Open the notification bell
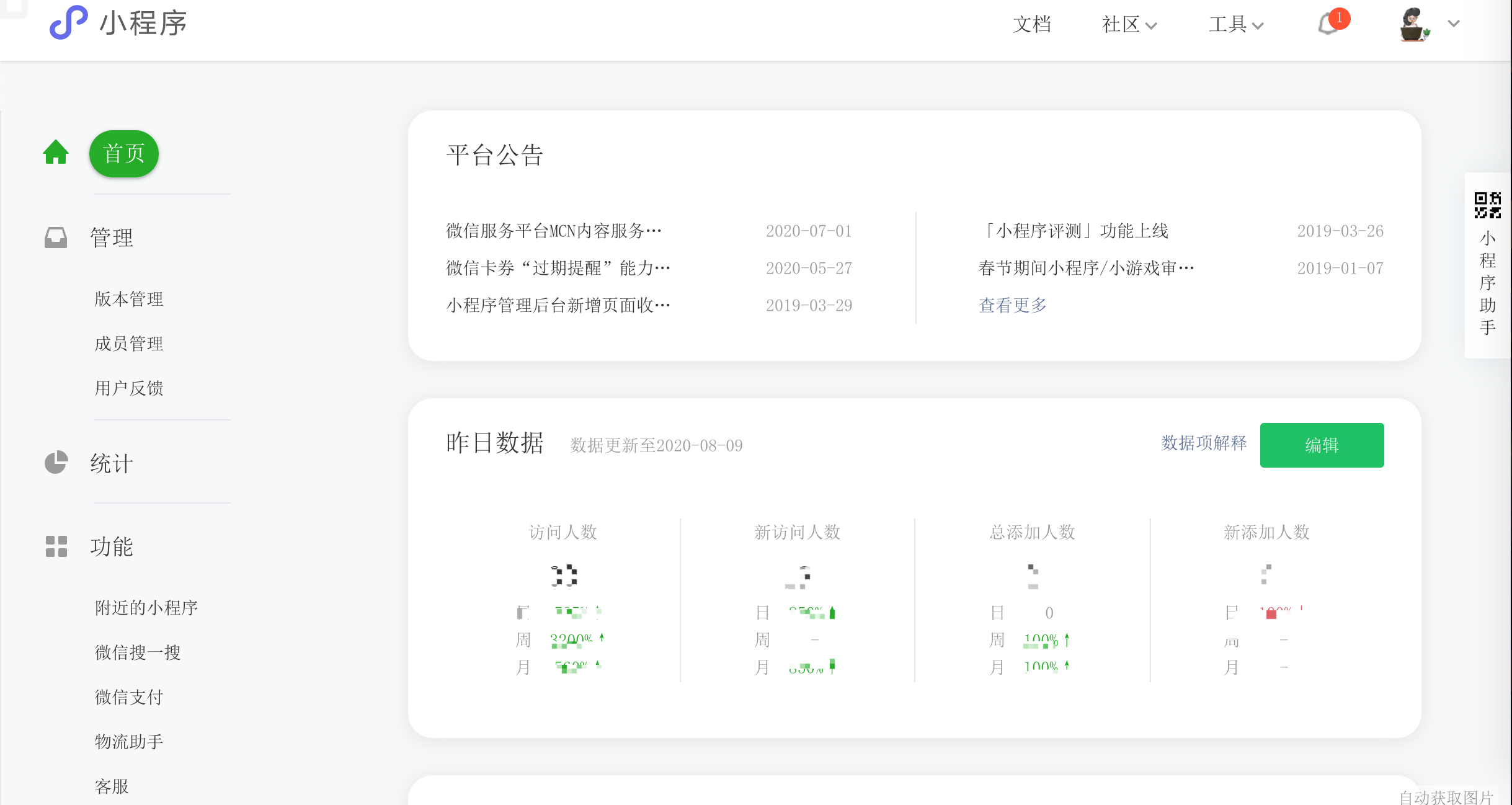 (1328, 24)
